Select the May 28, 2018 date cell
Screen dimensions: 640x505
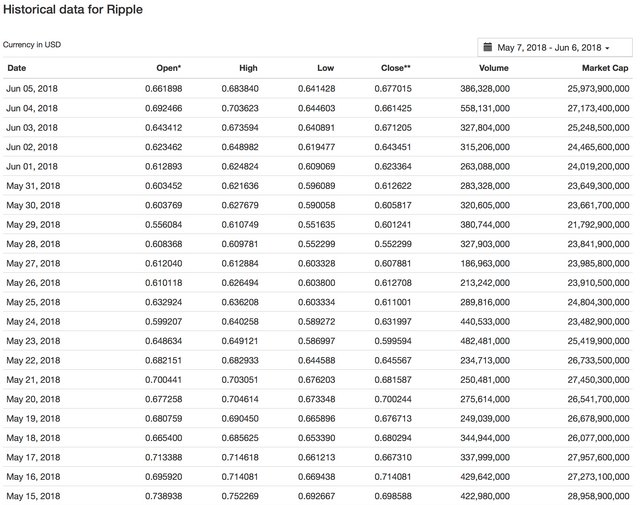[x=33, y=244]
